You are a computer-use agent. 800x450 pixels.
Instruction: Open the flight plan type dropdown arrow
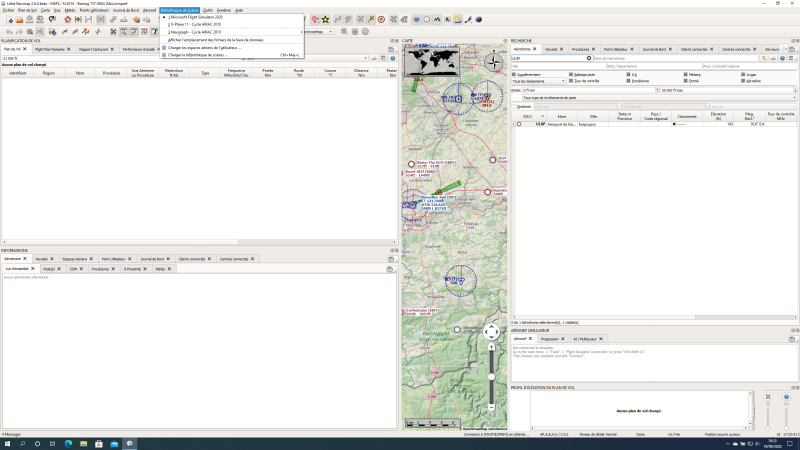365,58
